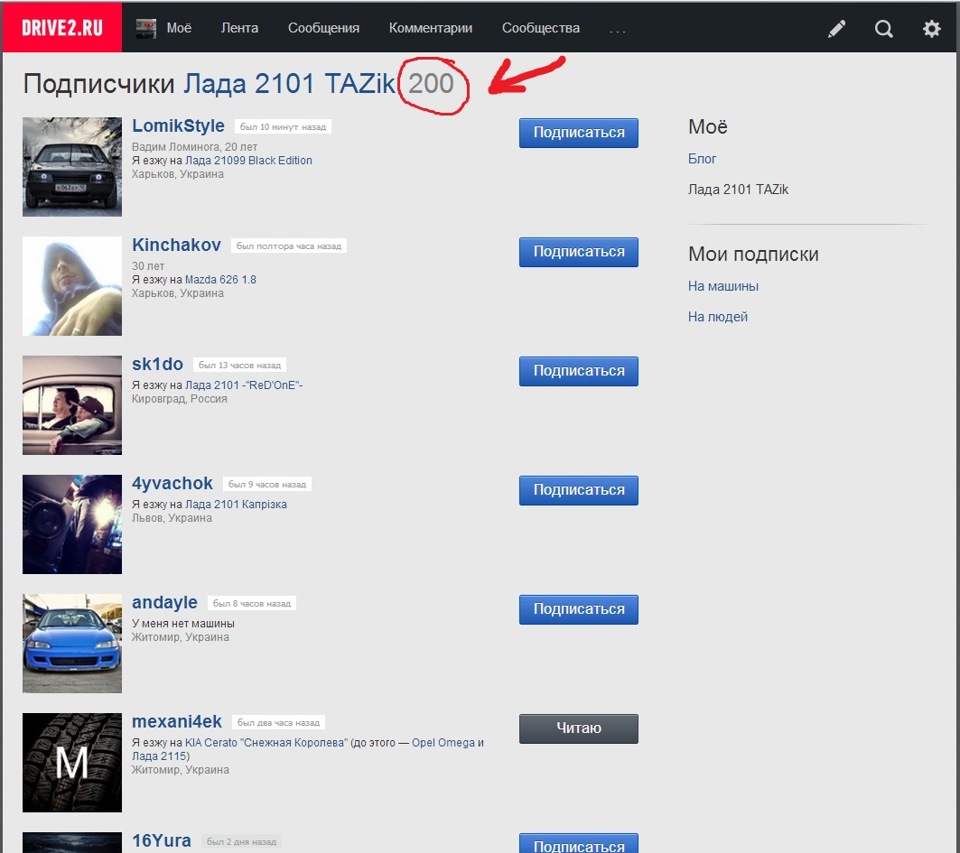Click the small car avatar beside Моё

pyautogui.click(x=146, y=28)
